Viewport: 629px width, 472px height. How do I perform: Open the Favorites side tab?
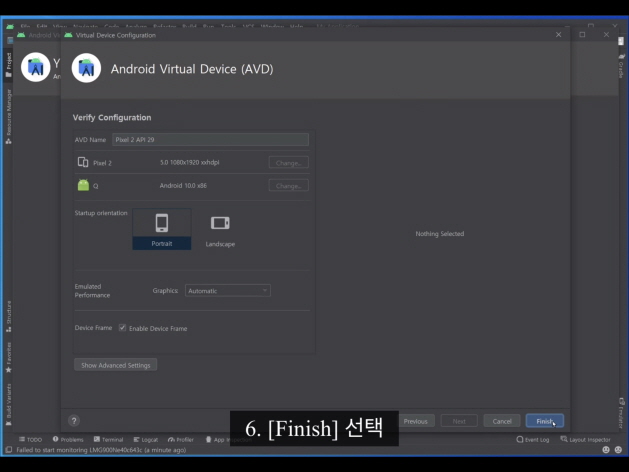coord(8,357)
